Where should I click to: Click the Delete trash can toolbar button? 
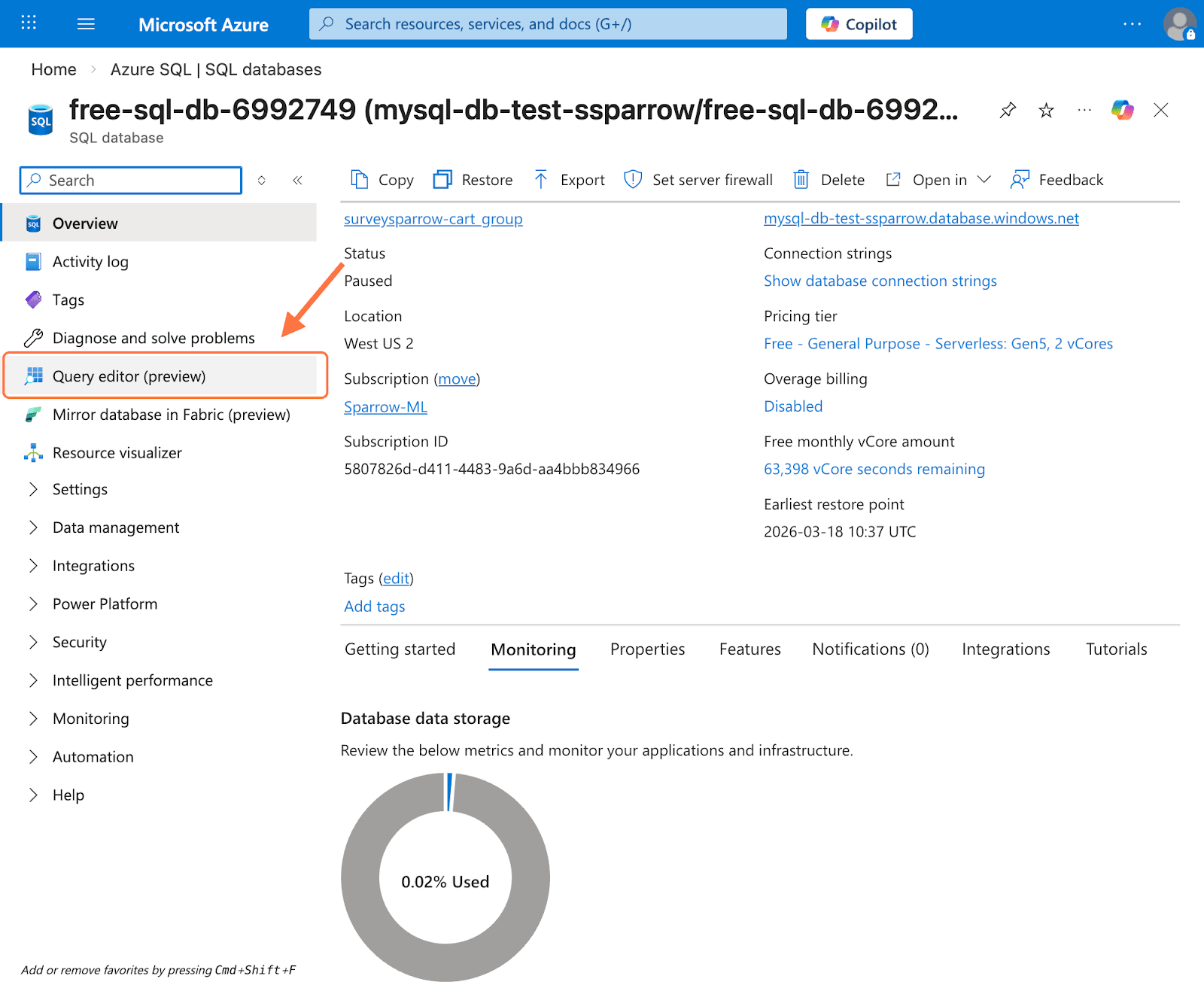click(x=829, y=180)
